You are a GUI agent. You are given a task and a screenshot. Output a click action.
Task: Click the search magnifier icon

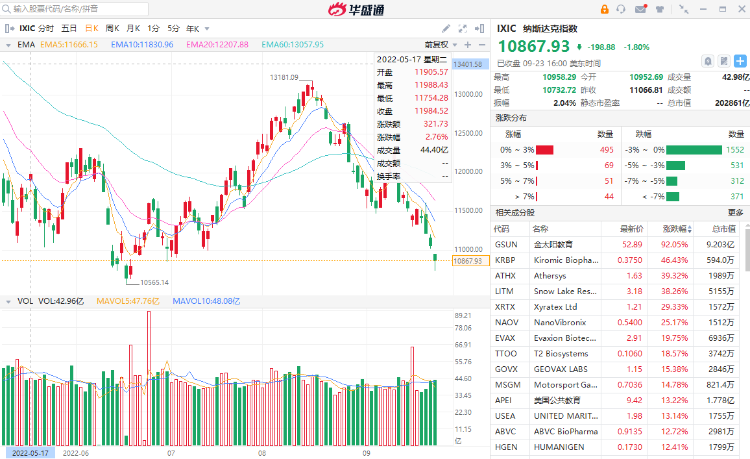click(6, 9)
